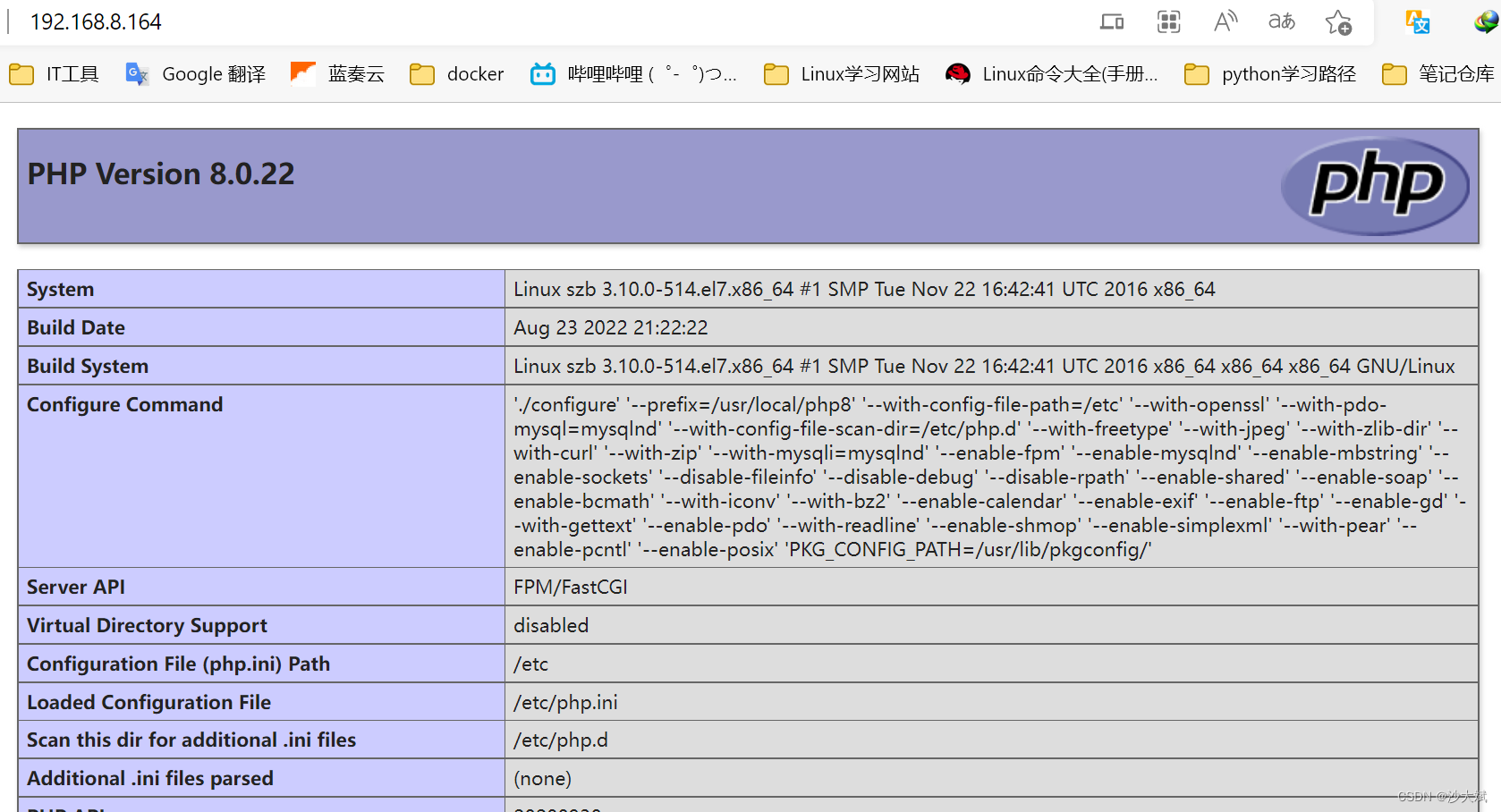Click the Scan this dir for additional .ini files label
The width and height of the screenshot is (1501, 812).
[191, 740]
